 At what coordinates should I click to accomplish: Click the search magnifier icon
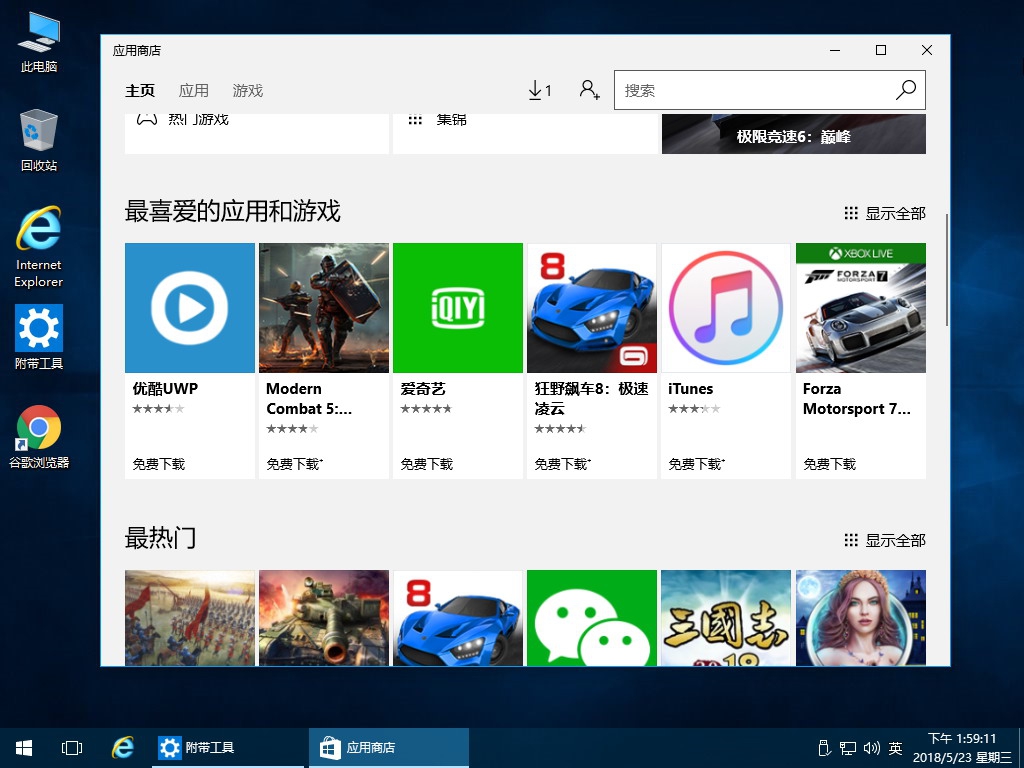pos(905,90)
